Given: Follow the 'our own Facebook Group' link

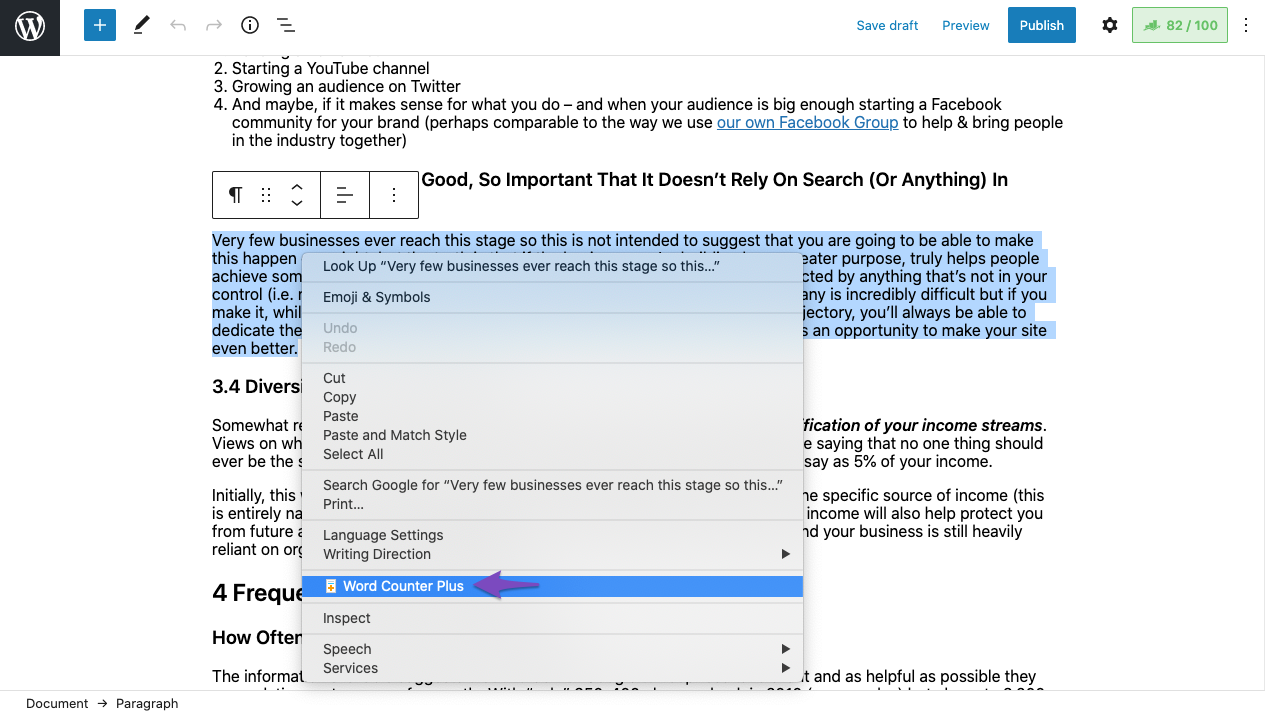Looking at the screenshot, I should coord(808,122).
